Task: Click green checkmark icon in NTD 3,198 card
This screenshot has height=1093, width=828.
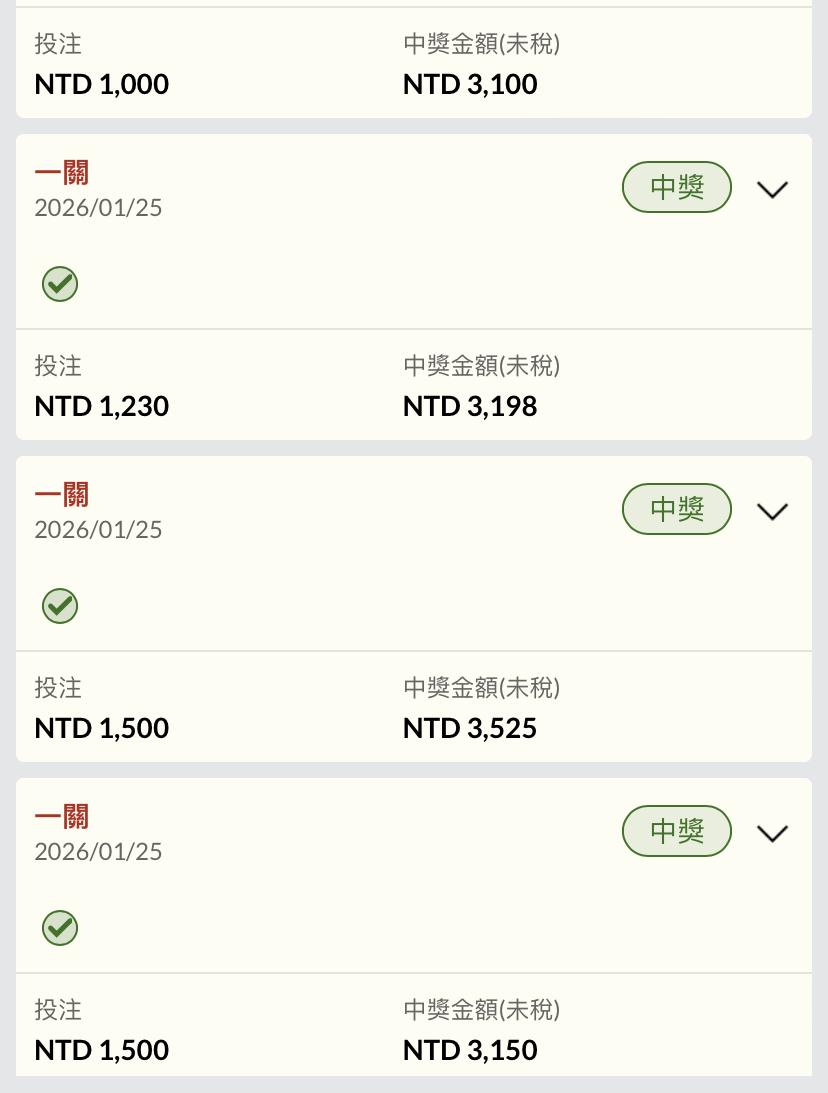Action: pyautogui.click(x=60, y=284)
